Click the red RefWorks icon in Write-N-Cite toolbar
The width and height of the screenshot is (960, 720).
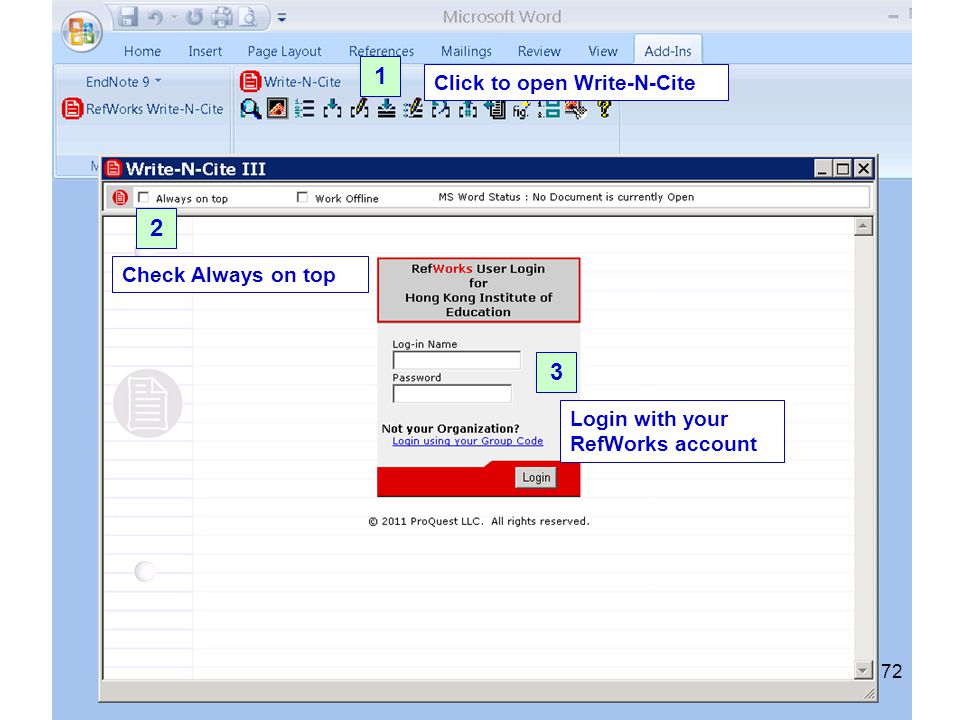coord(120,197)
